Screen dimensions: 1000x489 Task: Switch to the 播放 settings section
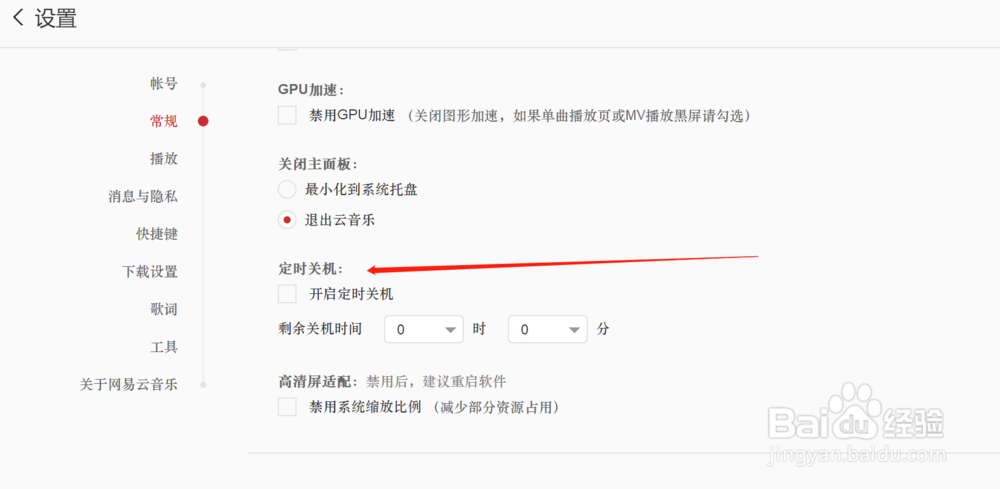point(164,159)
